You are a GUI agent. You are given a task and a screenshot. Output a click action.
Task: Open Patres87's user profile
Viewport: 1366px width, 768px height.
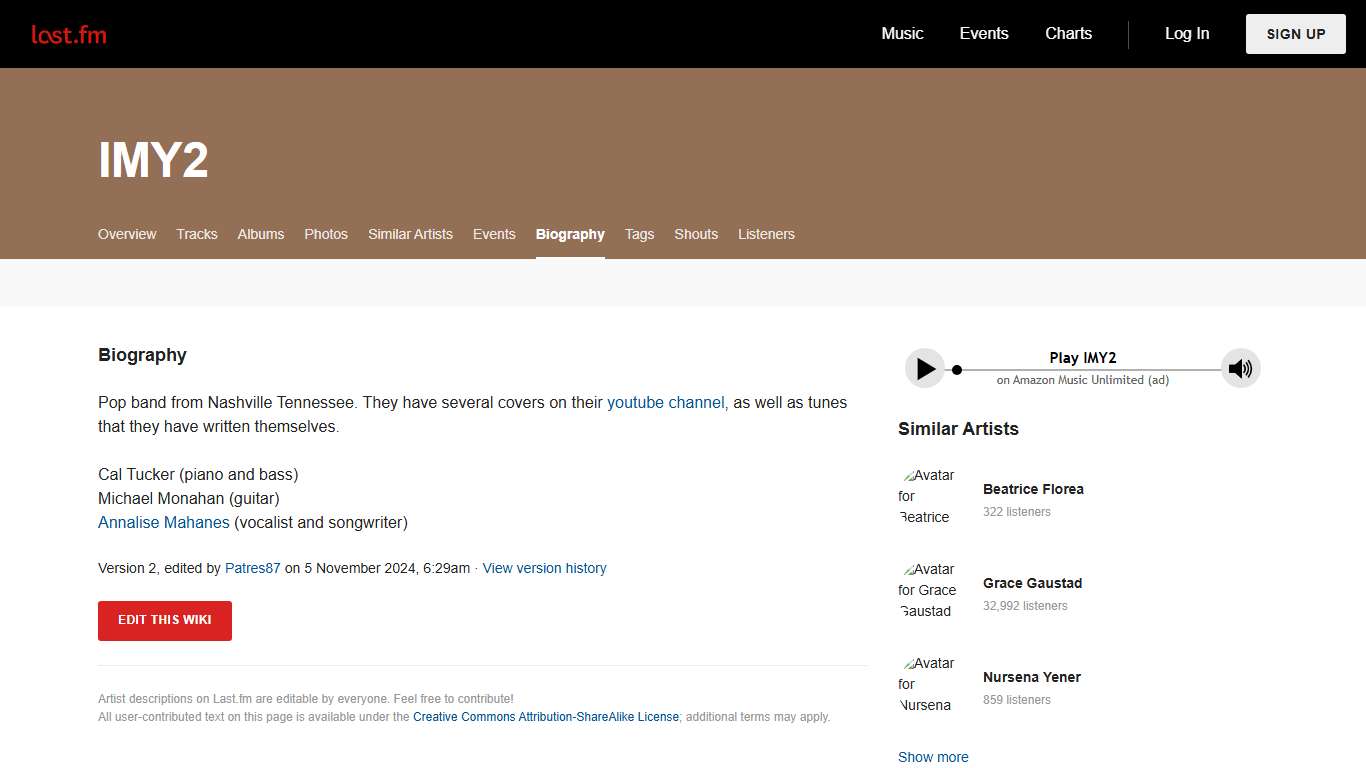click(x=252, y=568)
